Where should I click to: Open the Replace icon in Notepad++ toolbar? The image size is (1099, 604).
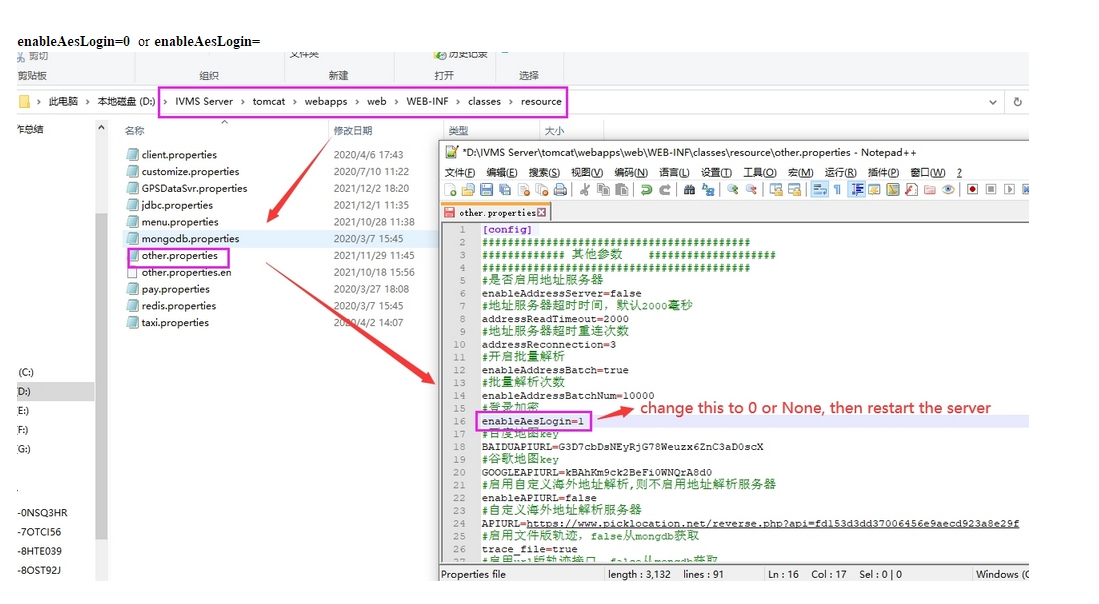(x=708, y=190)
